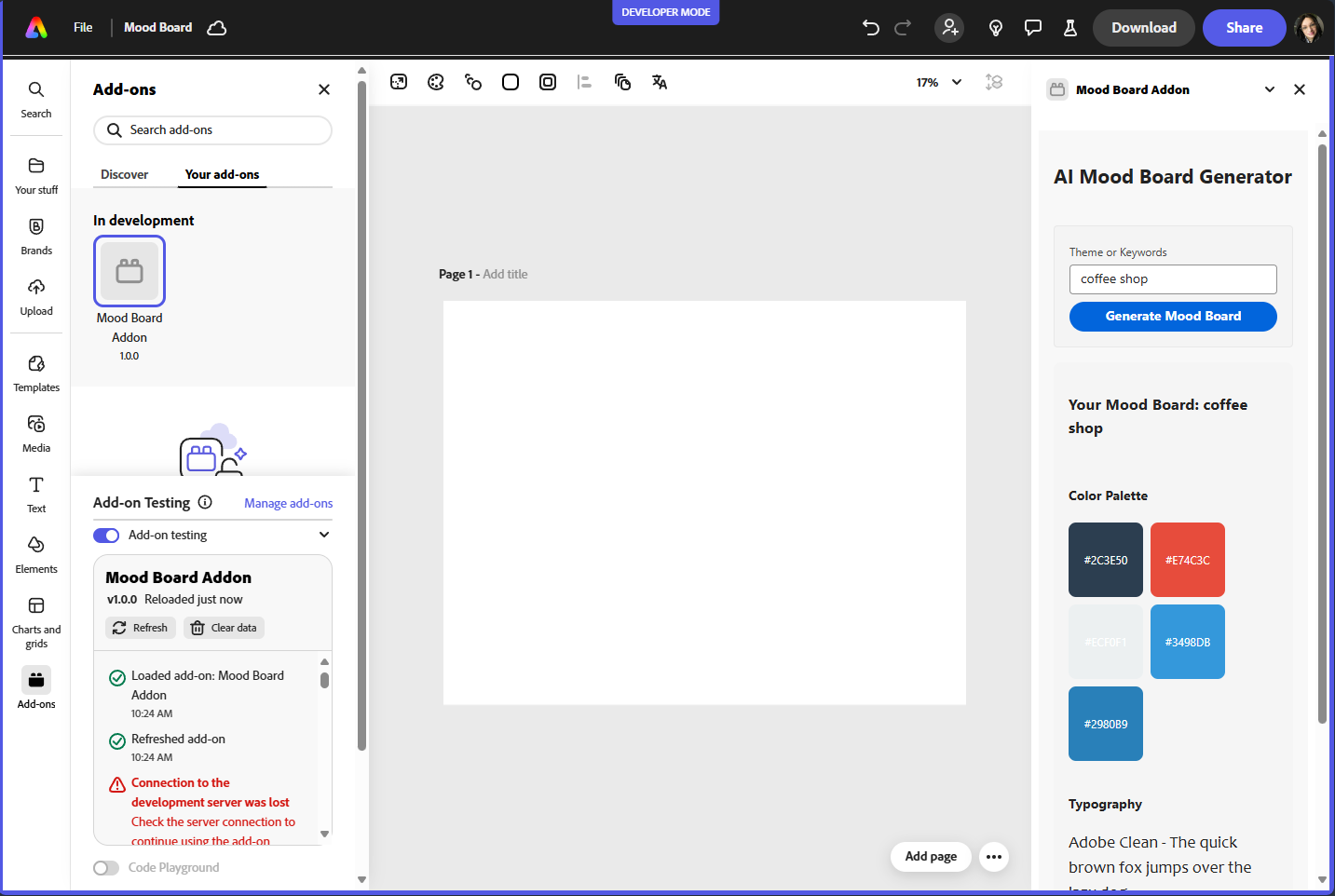
Task: Toggle the Code Playground switch
Action: [x=106, y=868]
